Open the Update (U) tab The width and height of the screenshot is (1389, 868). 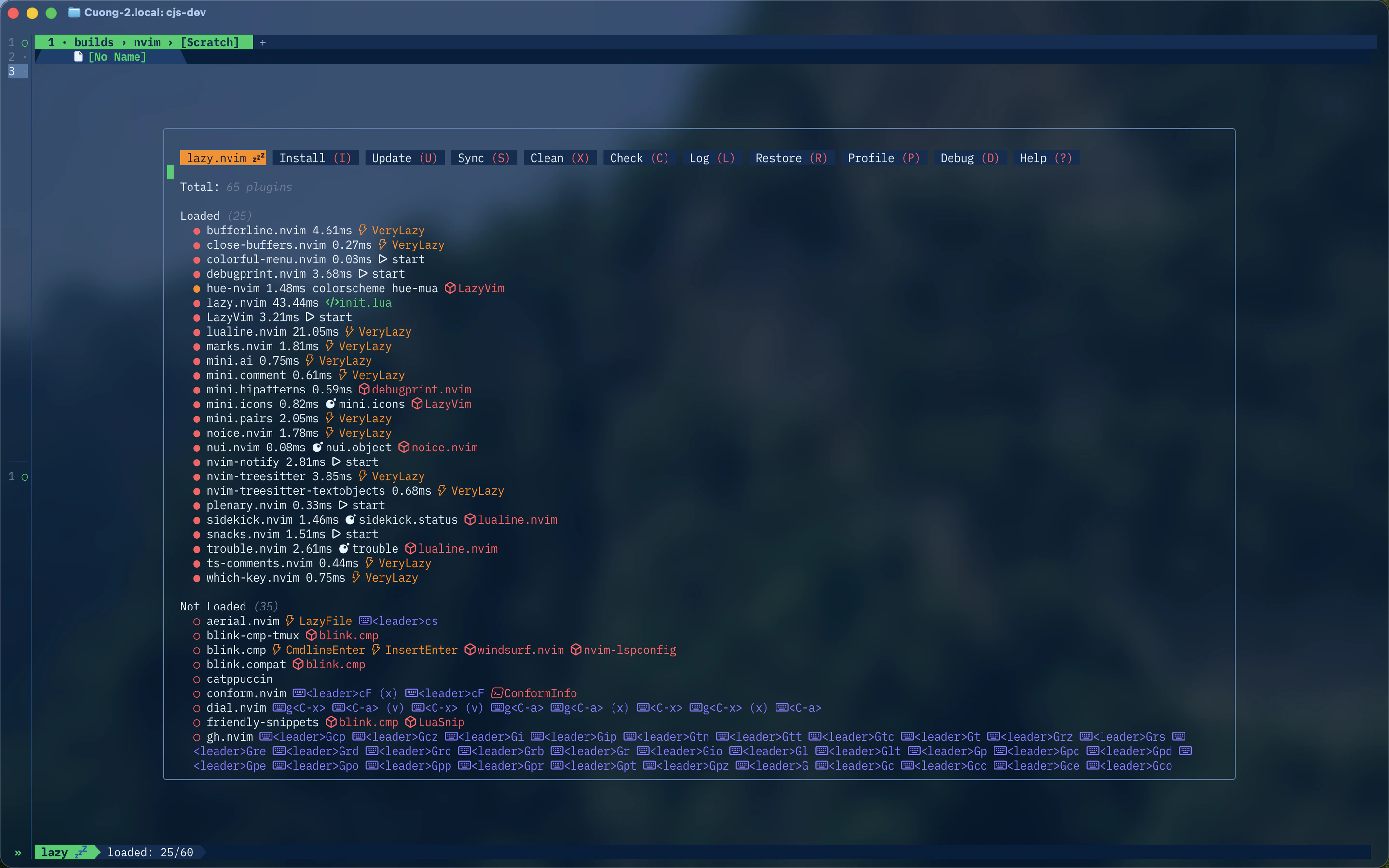405,158
